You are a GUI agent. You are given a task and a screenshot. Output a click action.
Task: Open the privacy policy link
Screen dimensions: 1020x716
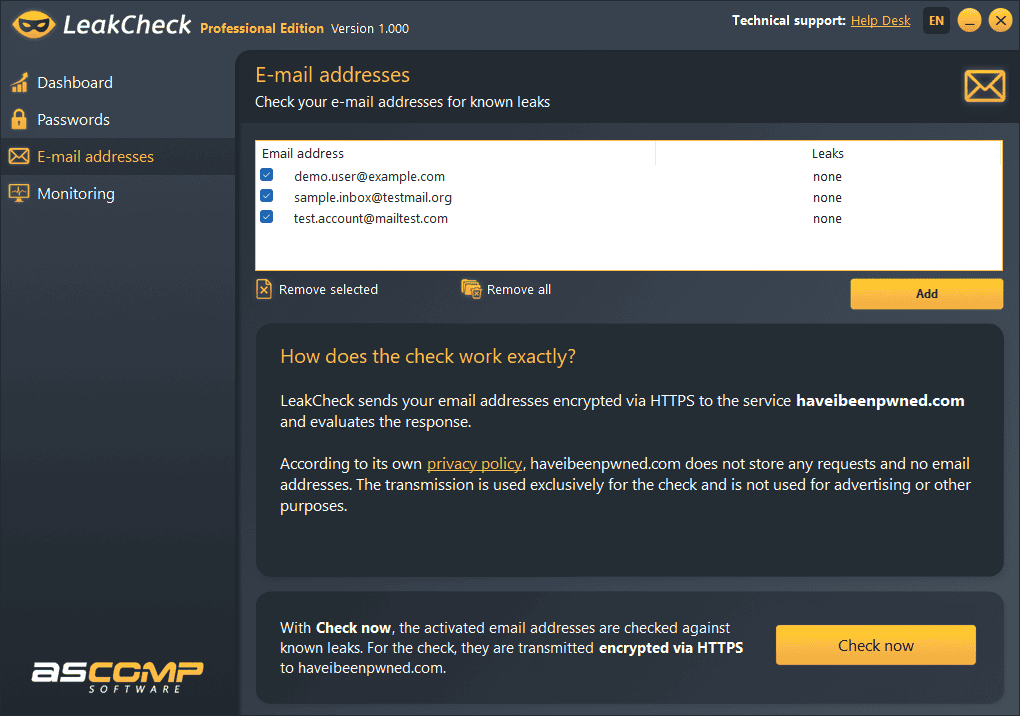474,463
